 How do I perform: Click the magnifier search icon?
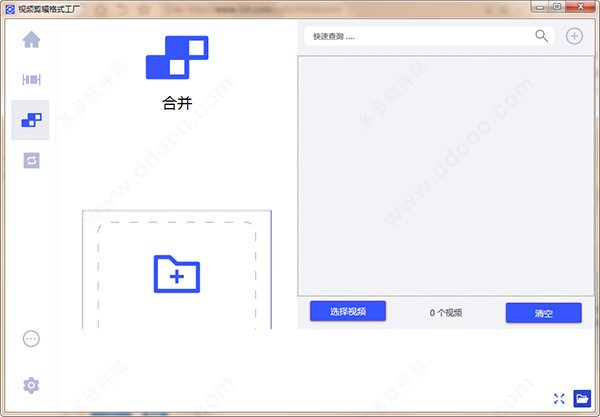pyautogui.click(x=541, y=36)
